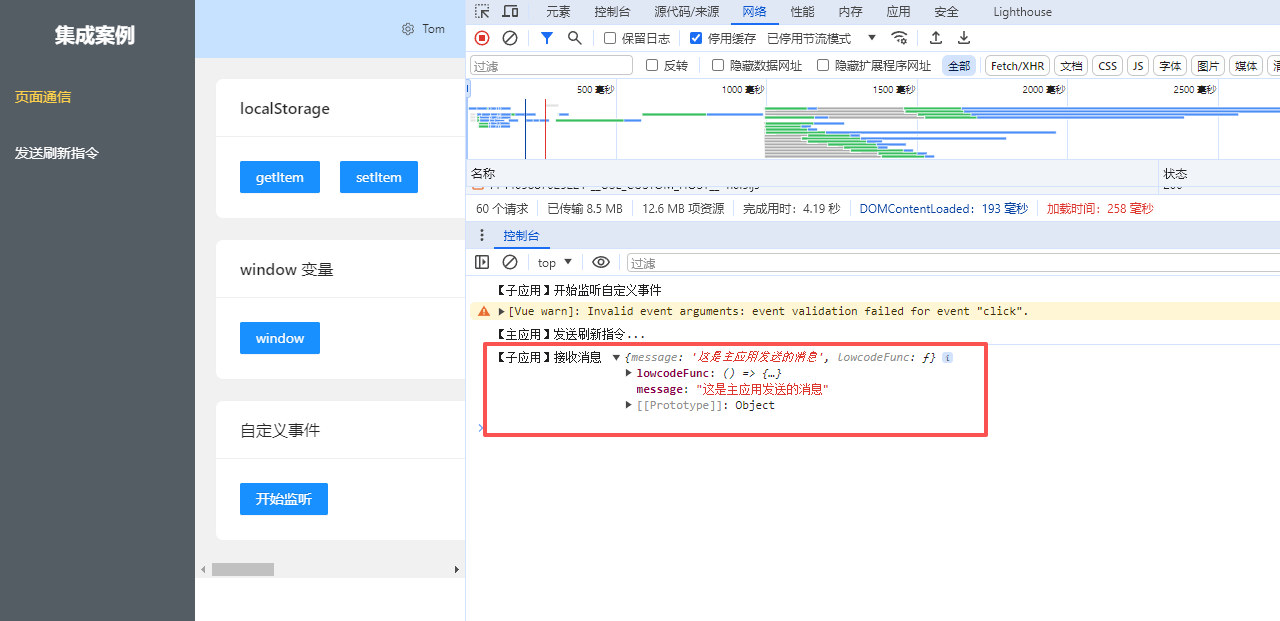
Task: Expand the Vue warn message
Action: pos(502,311)
